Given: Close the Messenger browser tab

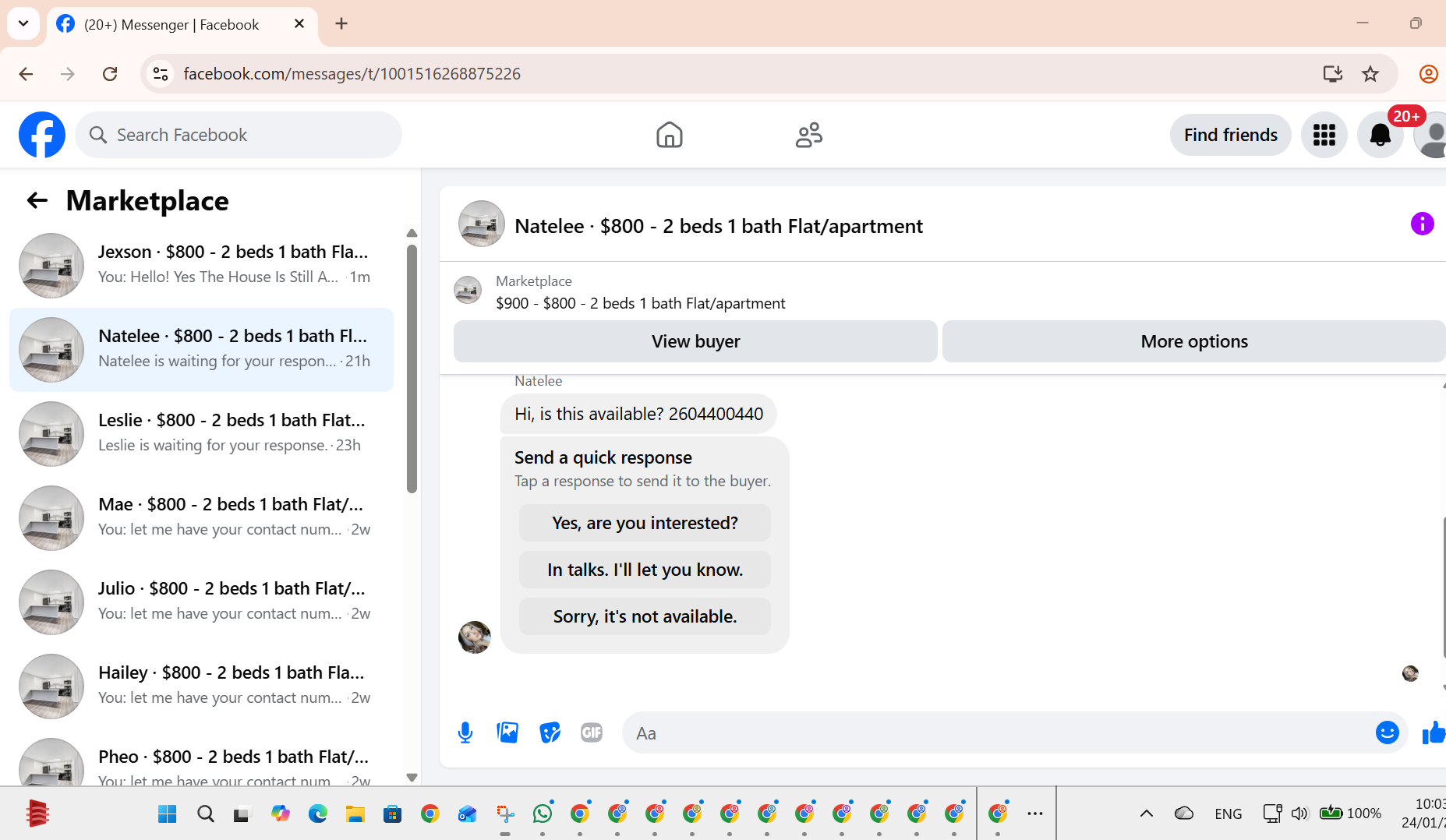Looking at the screenshot, I should coord(299,24).
